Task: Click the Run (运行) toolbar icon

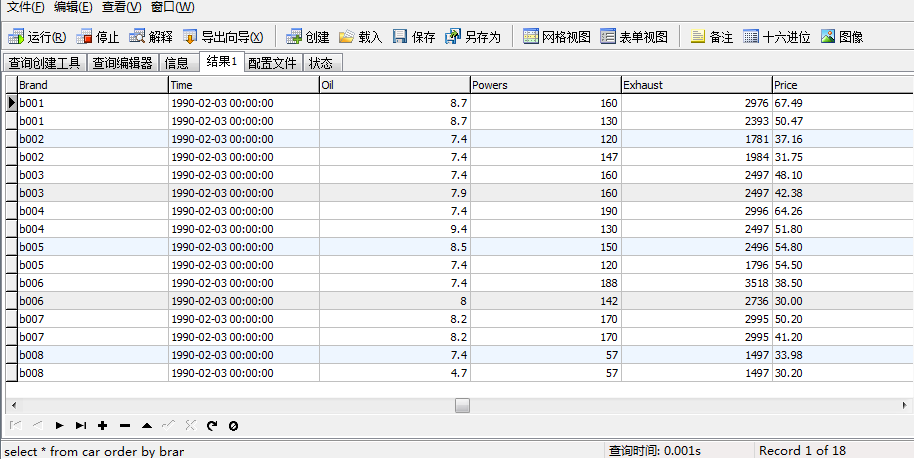Action: pyautogui.click(x=16, y=37)
